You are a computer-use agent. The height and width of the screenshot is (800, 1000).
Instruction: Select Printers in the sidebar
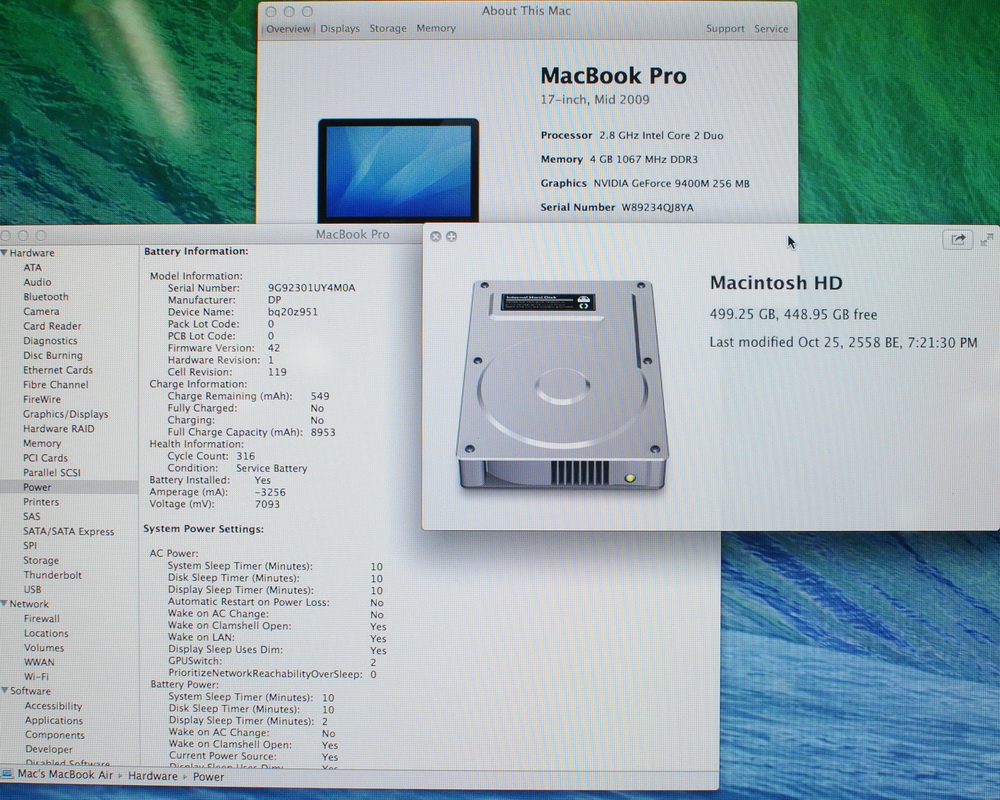(x=41, y=502)
